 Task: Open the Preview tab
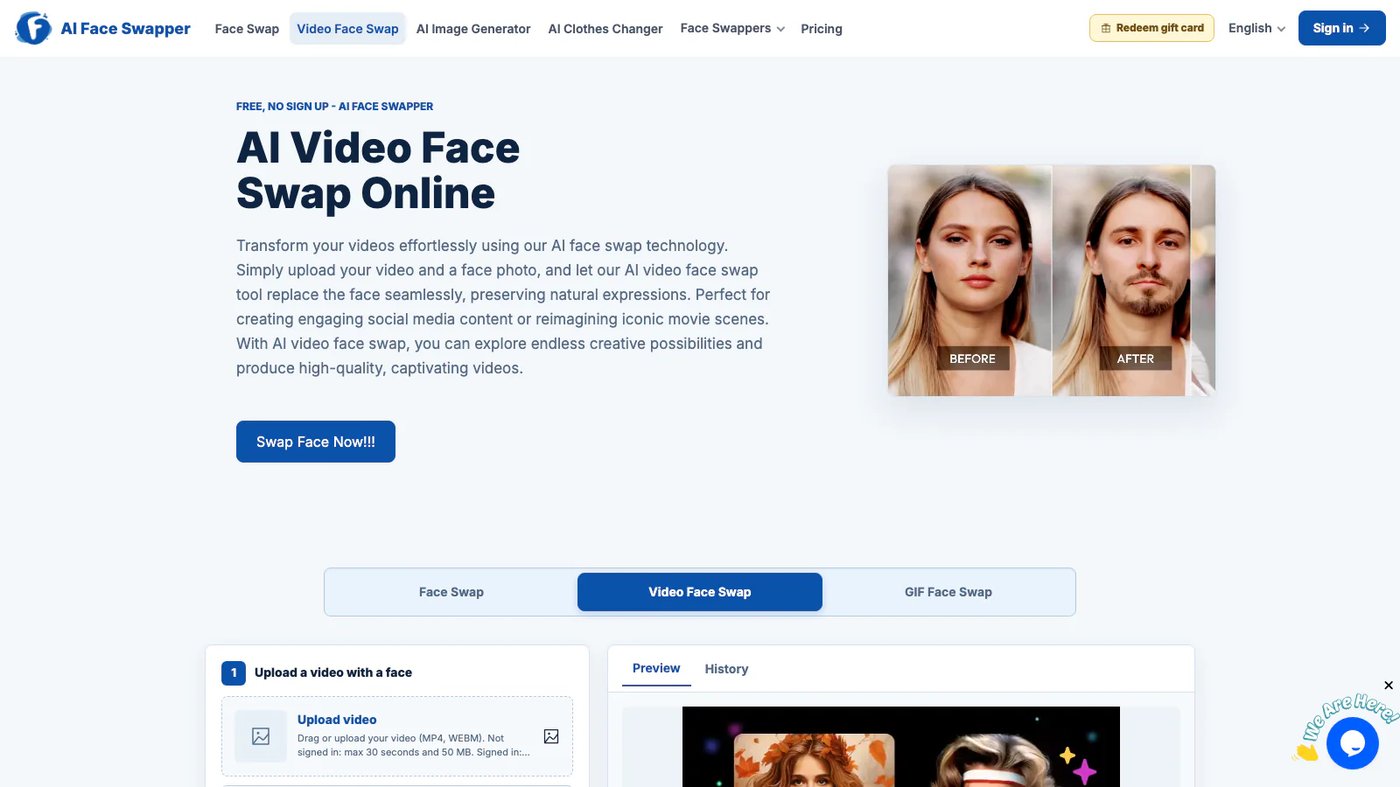(x=656, y=668)
